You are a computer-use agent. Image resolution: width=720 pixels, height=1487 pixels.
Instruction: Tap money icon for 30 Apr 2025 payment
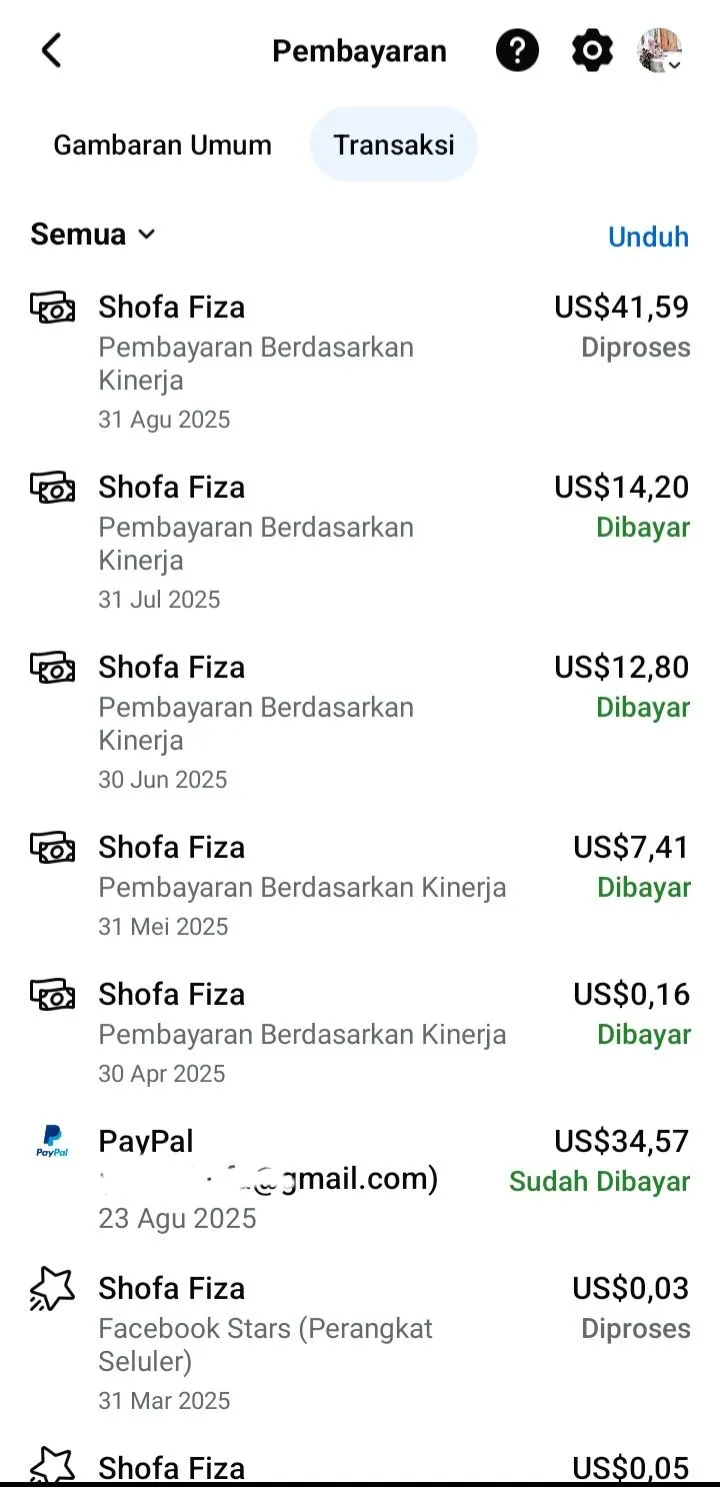click(53, 995)
